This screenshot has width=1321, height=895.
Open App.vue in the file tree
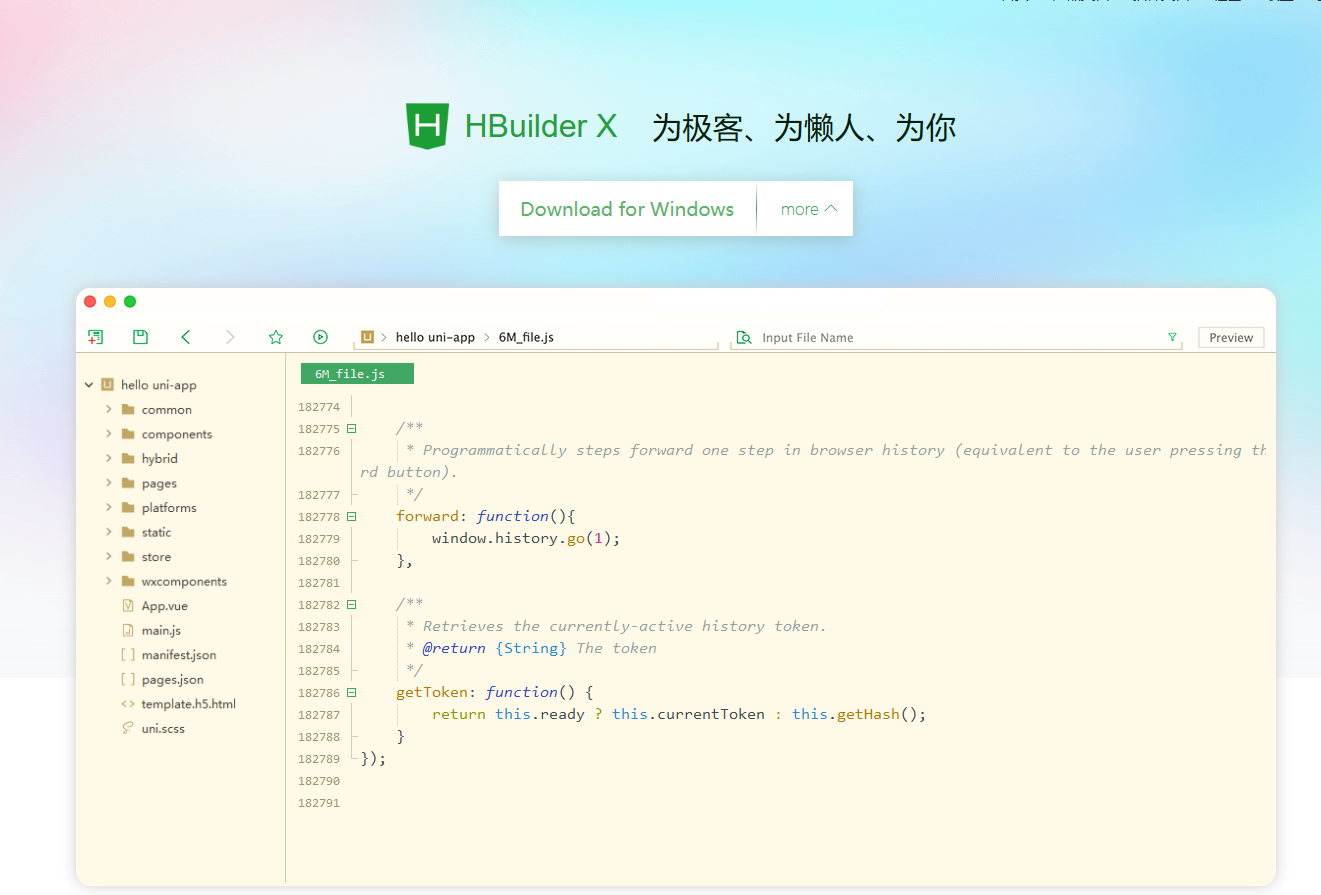click(165, 606)
